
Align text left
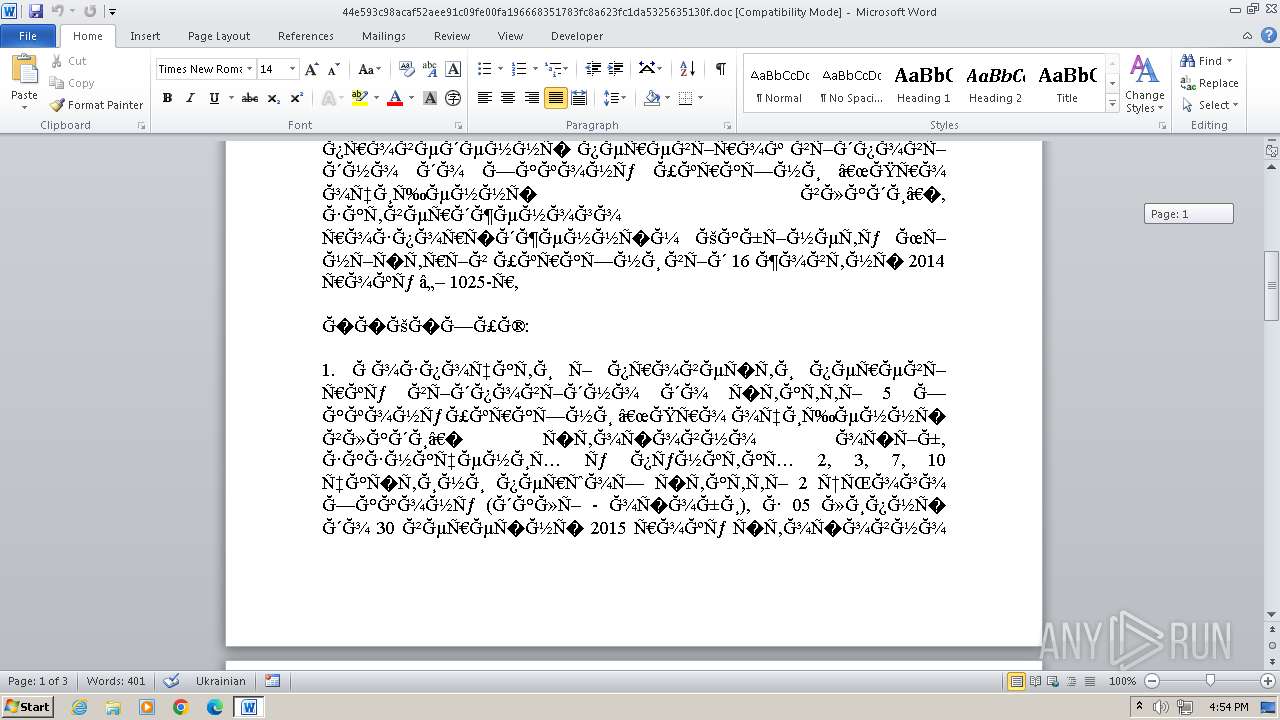coord(485,98)
